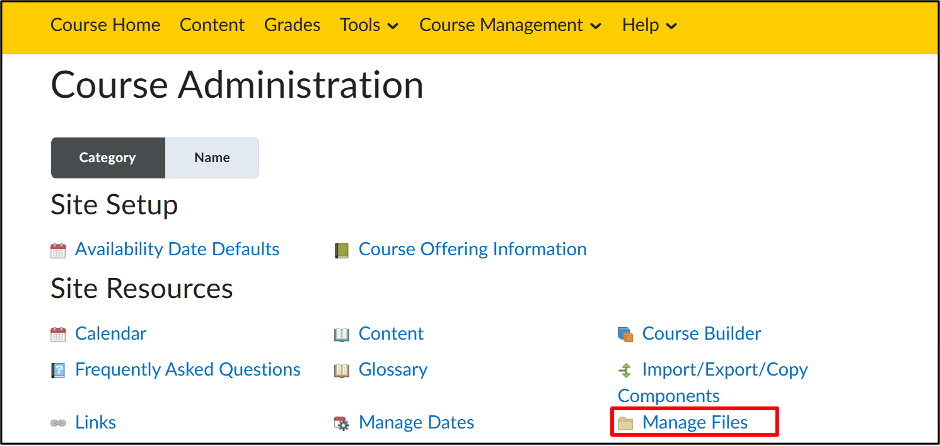The height and width of the screenshot is (446, 940).
Task: Click the Glossary book icon
Action: (x=342, y=370)
